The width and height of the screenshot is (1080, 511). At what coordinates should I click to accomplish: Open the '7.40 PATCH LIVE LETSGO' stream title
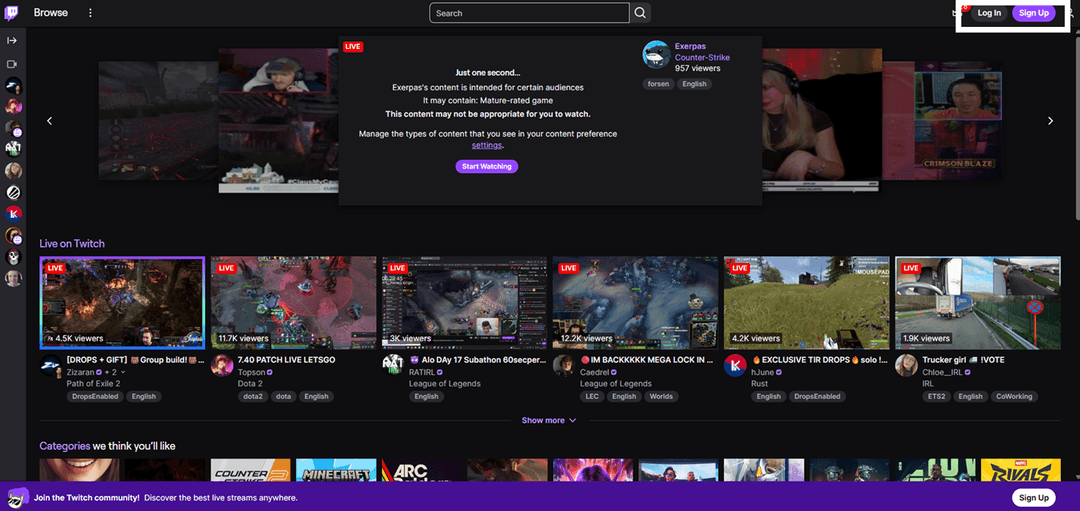pyautogui.click(x=287, y=360)
